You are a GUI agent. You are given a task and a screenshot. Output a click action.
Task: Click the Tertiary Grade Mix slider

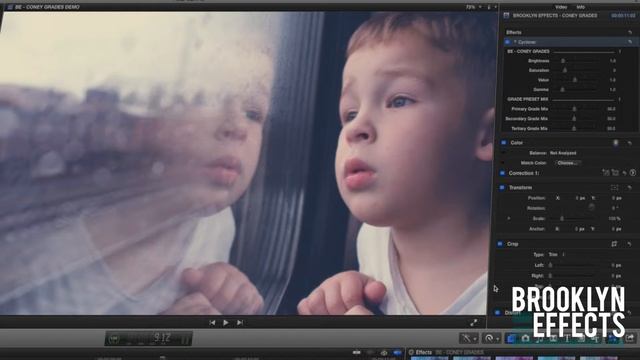575,129
